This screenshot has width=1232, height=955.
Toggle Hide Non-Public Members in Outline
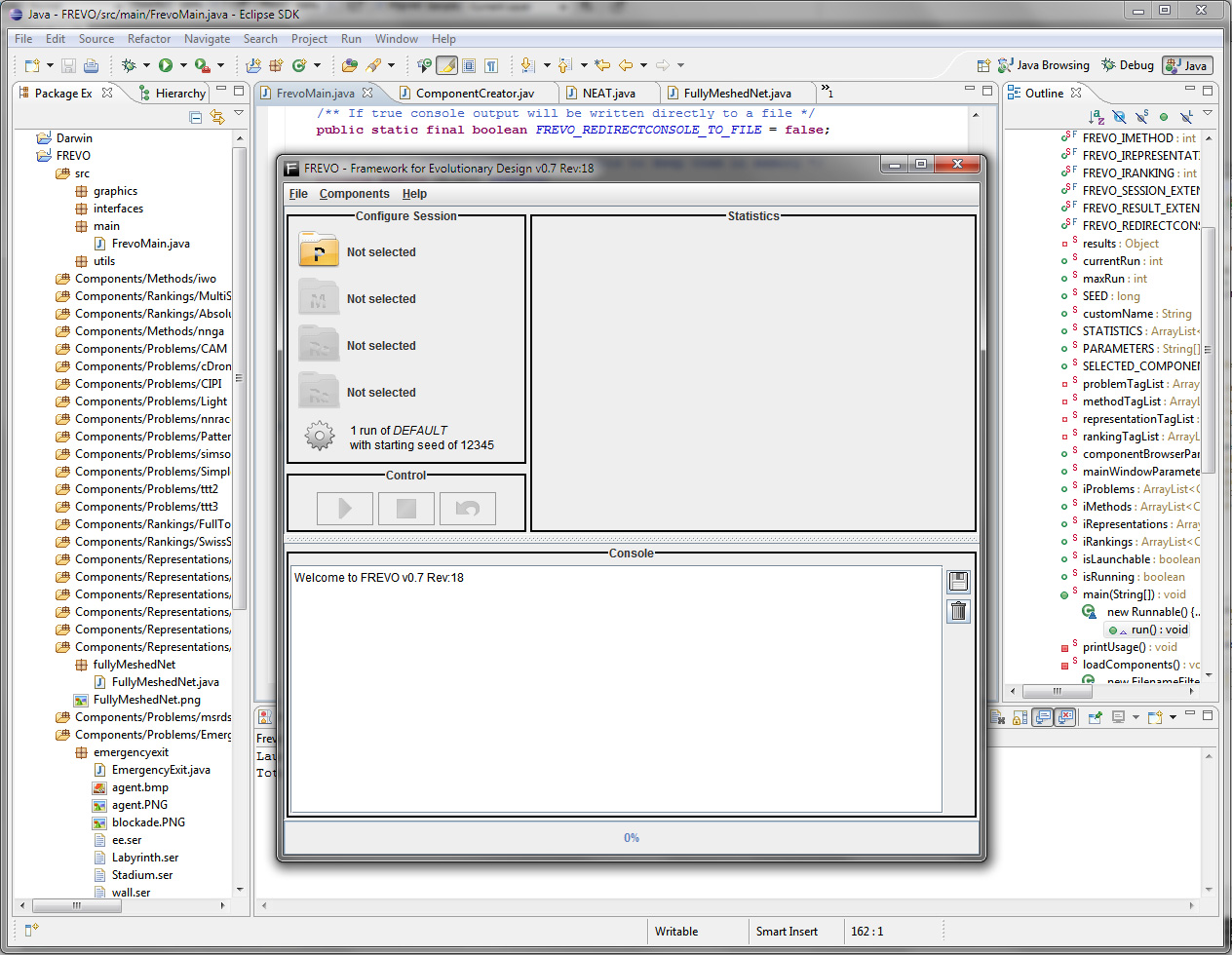[x=1164, y=117]
